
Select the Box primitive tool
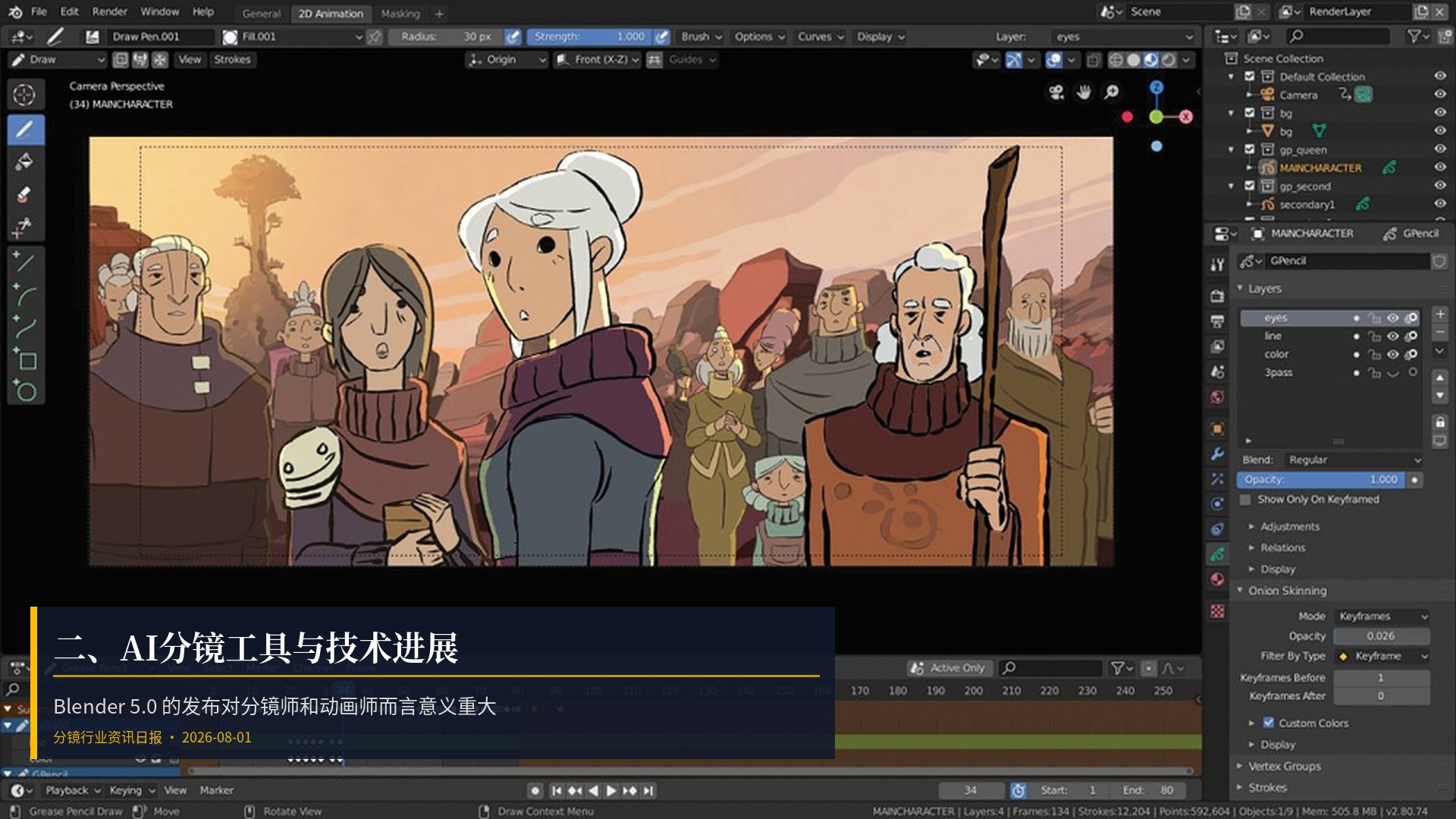tap(24, 359)
